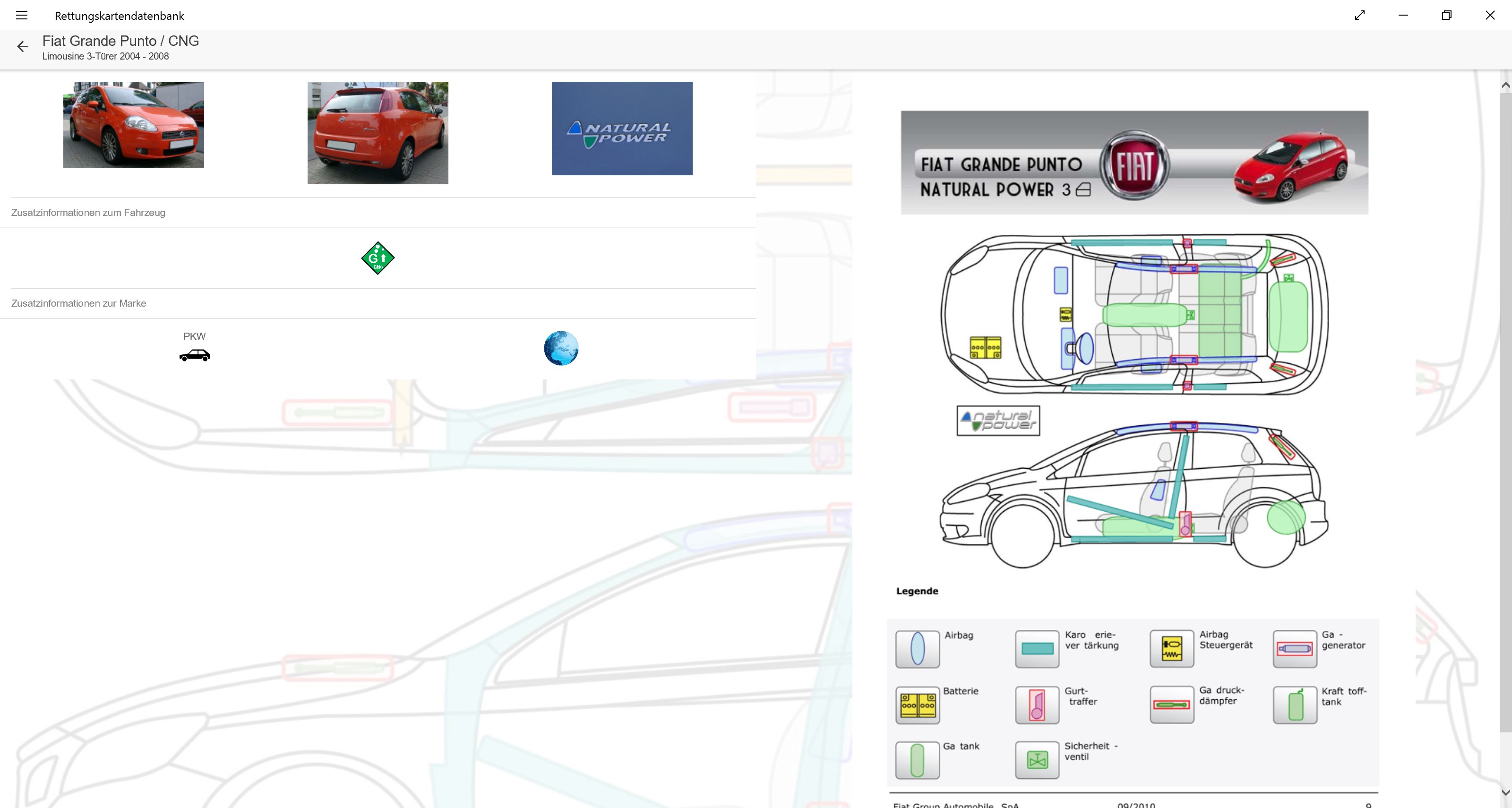Viewport: 1512px width, 808px height.
Task: Open the Natural Power badge photo
Action: point(622,129)
